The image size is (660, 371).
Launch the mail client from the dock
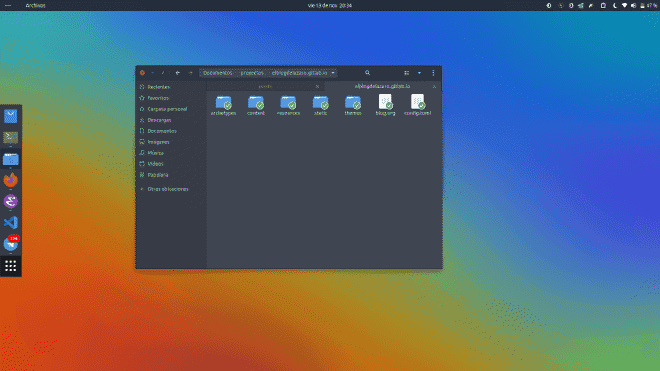point(11,116)
